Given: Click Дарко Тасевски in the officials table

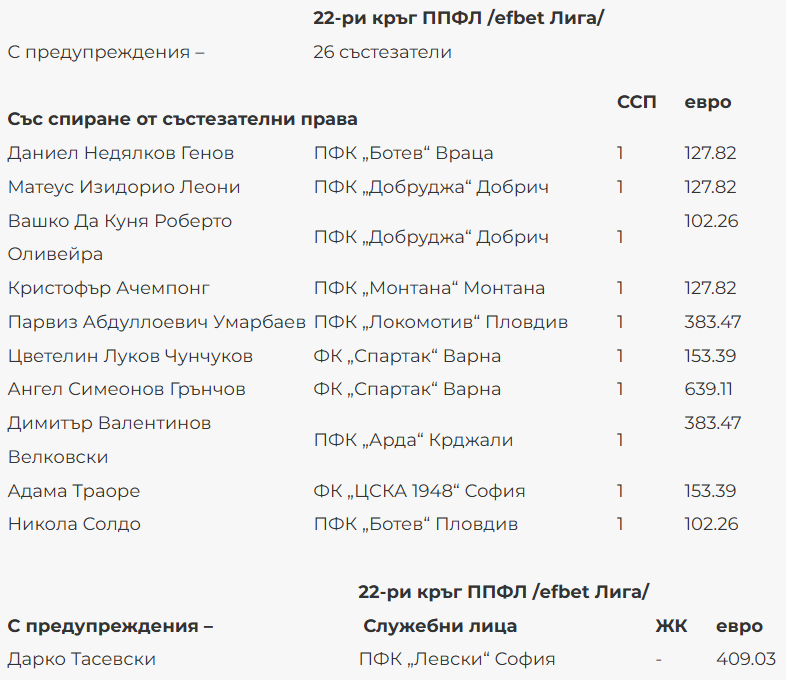Looking at the screenshot, I should tap(82, 659).
